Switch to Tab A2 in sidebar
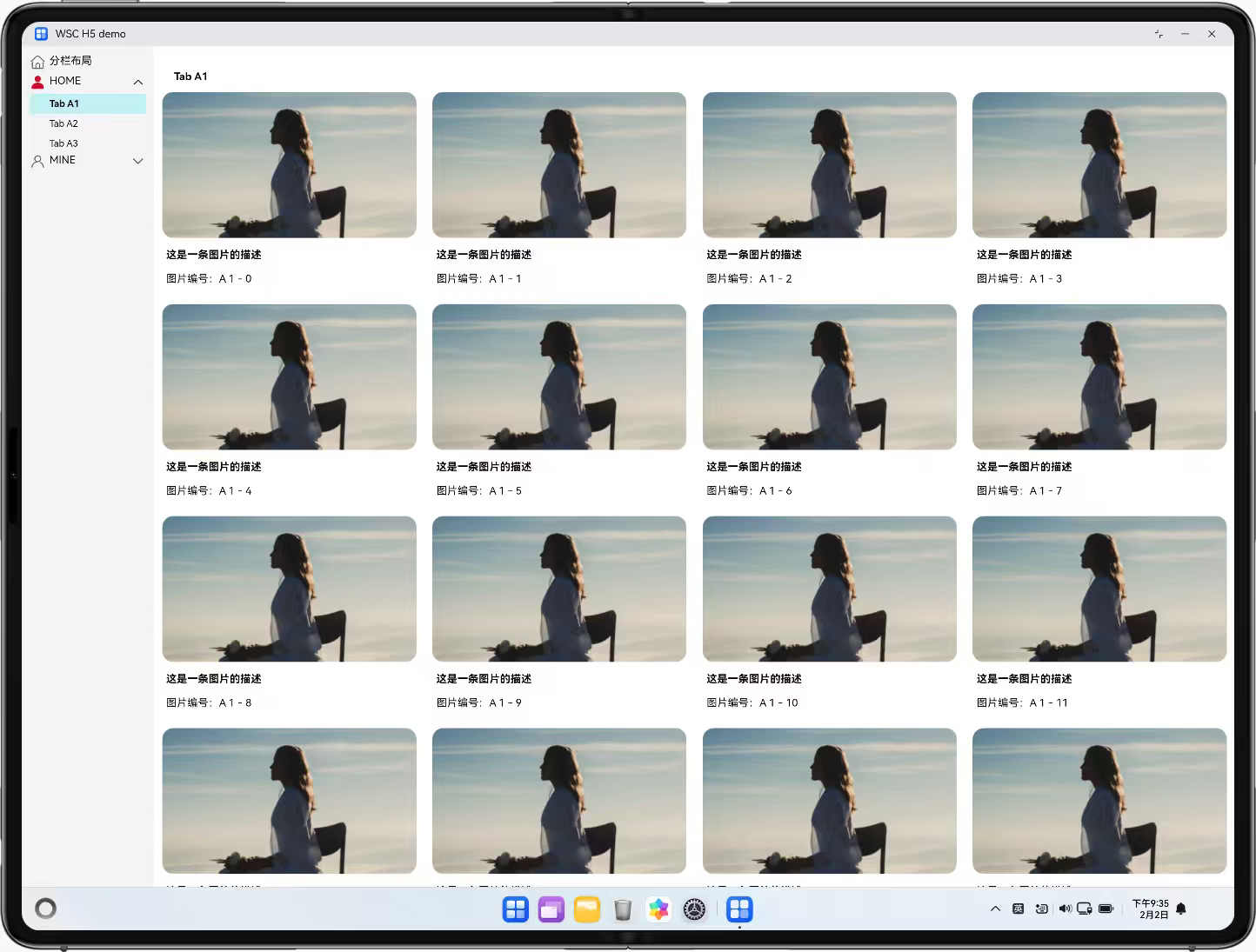 [x=63, y=123]
